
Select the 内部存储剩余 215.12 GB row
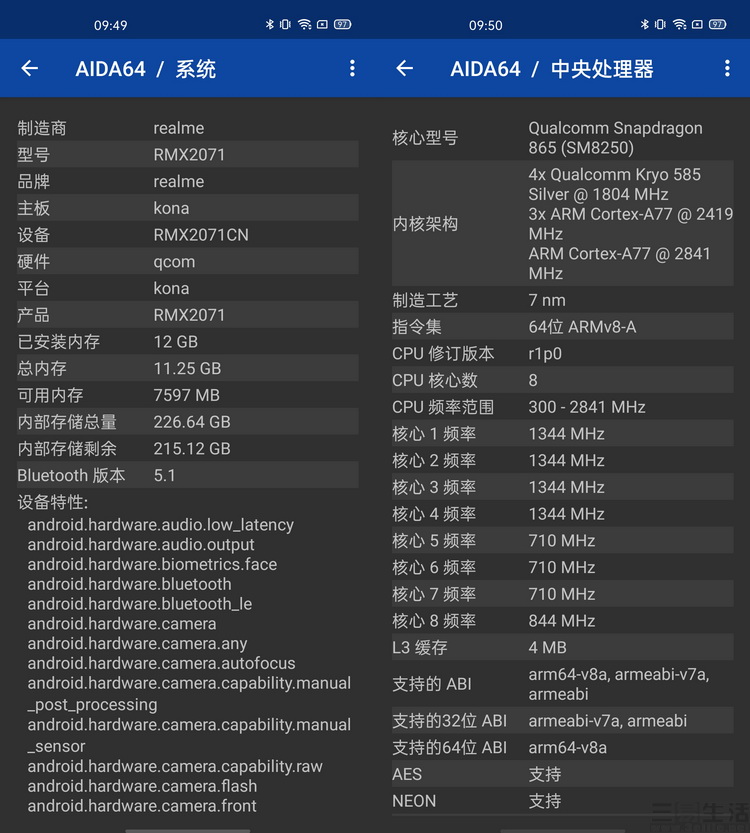click(188, 448)
